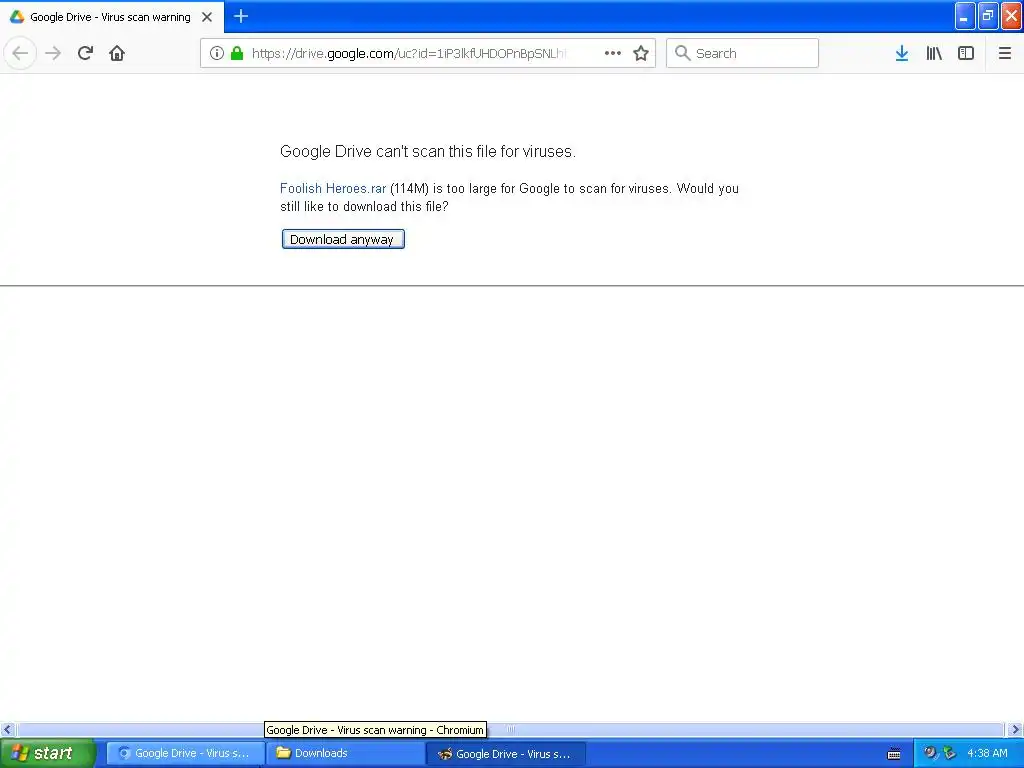1024x768 pixels.
Task: Switch to Chromium Google Drive taskbar window
Action: coord(185,753)
